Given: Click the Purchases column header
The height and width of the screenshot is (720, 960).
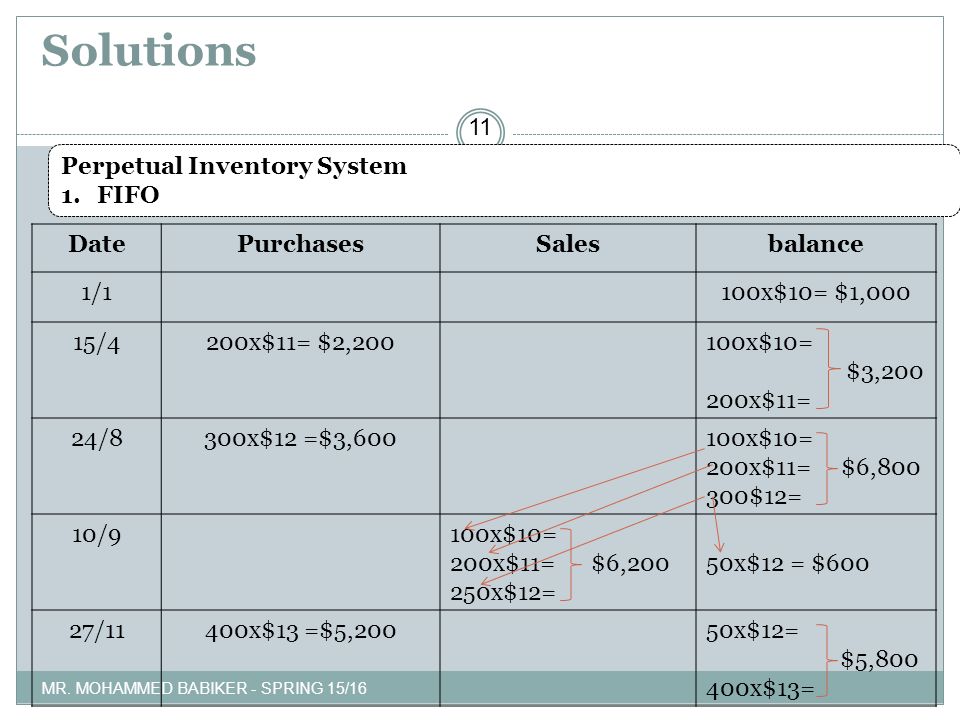Looking at the screenshot, I should (x=301, y=244).
